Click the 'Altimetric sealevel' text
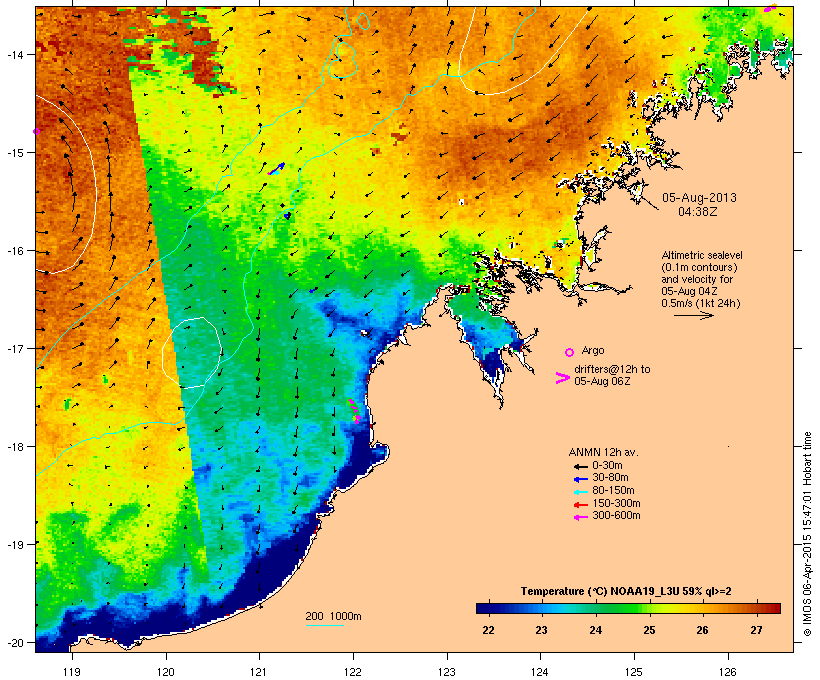 (702, 255)
